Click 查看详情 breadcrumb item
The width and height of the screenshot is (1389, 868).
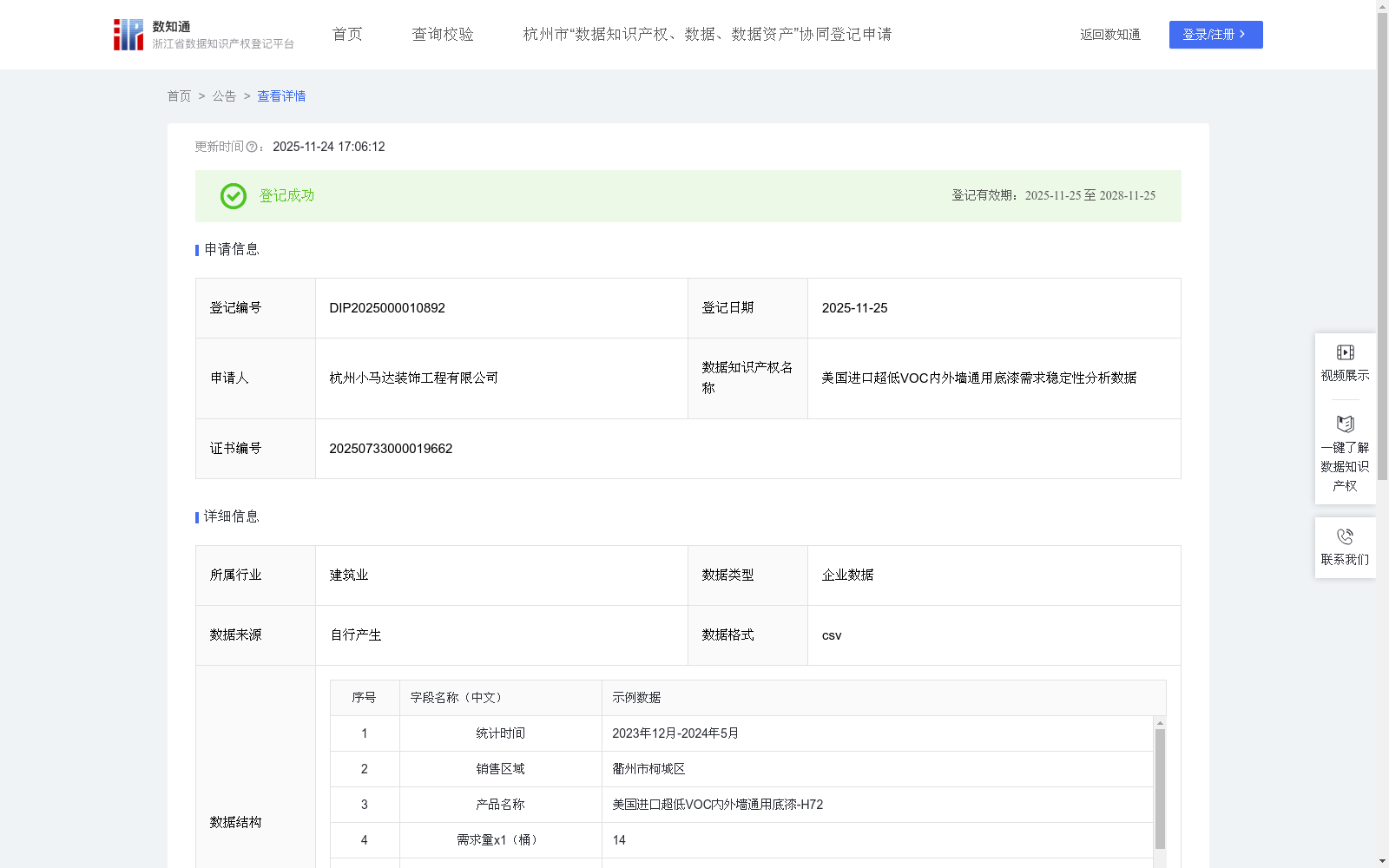(281, 96)
